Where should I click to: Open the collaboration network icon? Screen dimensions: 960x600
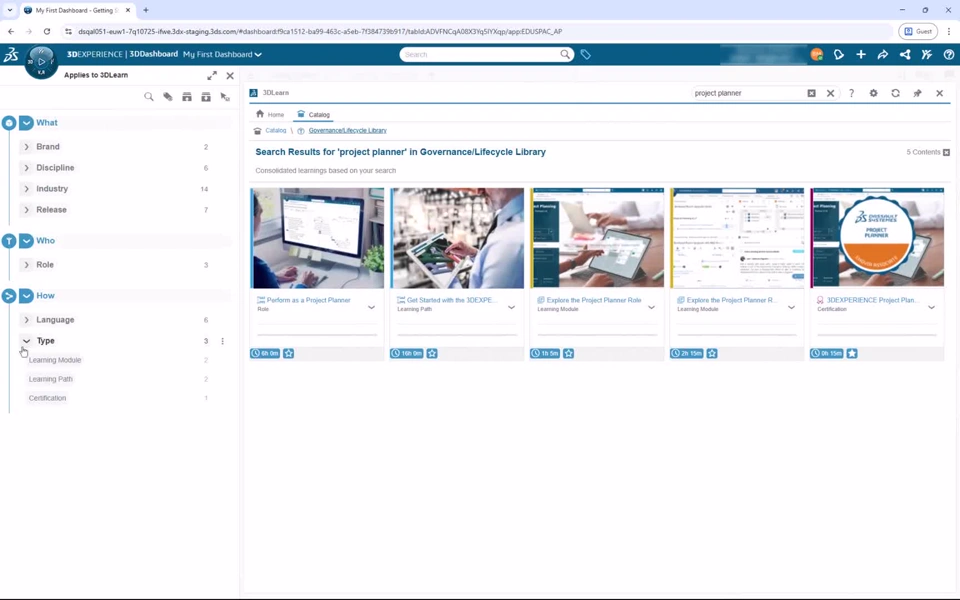[x=904, y=54]
